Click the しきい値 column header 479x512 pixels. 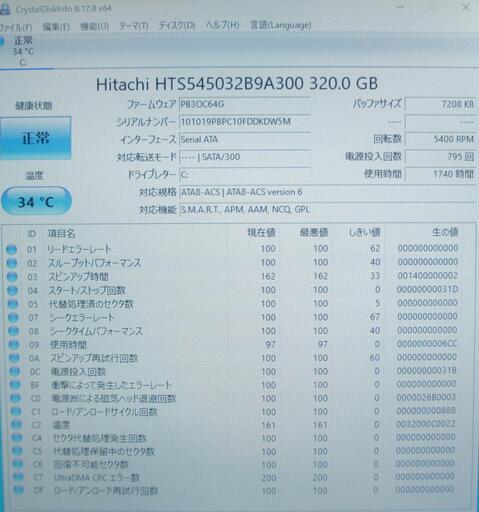coord(364,232)
